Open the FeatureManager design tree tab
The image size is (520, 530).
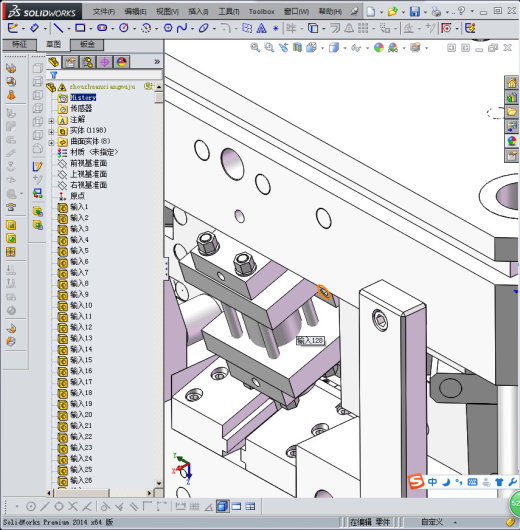54,62
